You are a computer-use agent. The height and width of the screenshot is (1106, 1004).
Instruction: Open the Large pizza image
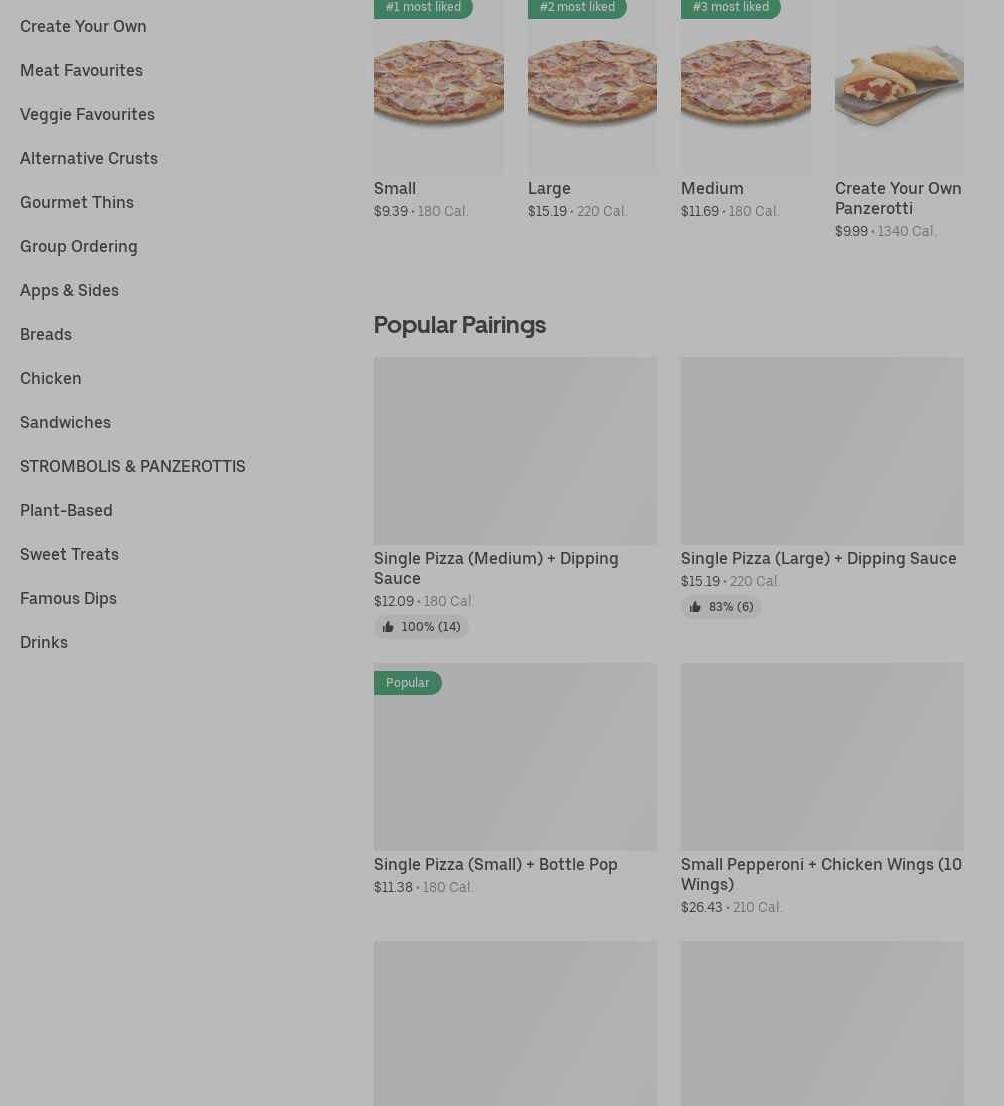tap(592, 87)
